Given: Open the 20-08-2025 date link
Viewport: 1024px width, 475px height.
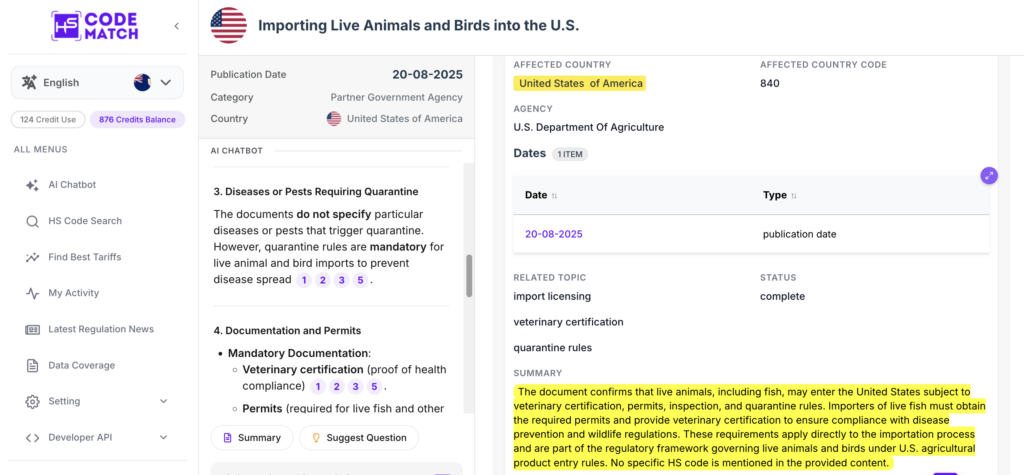Looking at the screenshot, I should [x=554, y=234].
